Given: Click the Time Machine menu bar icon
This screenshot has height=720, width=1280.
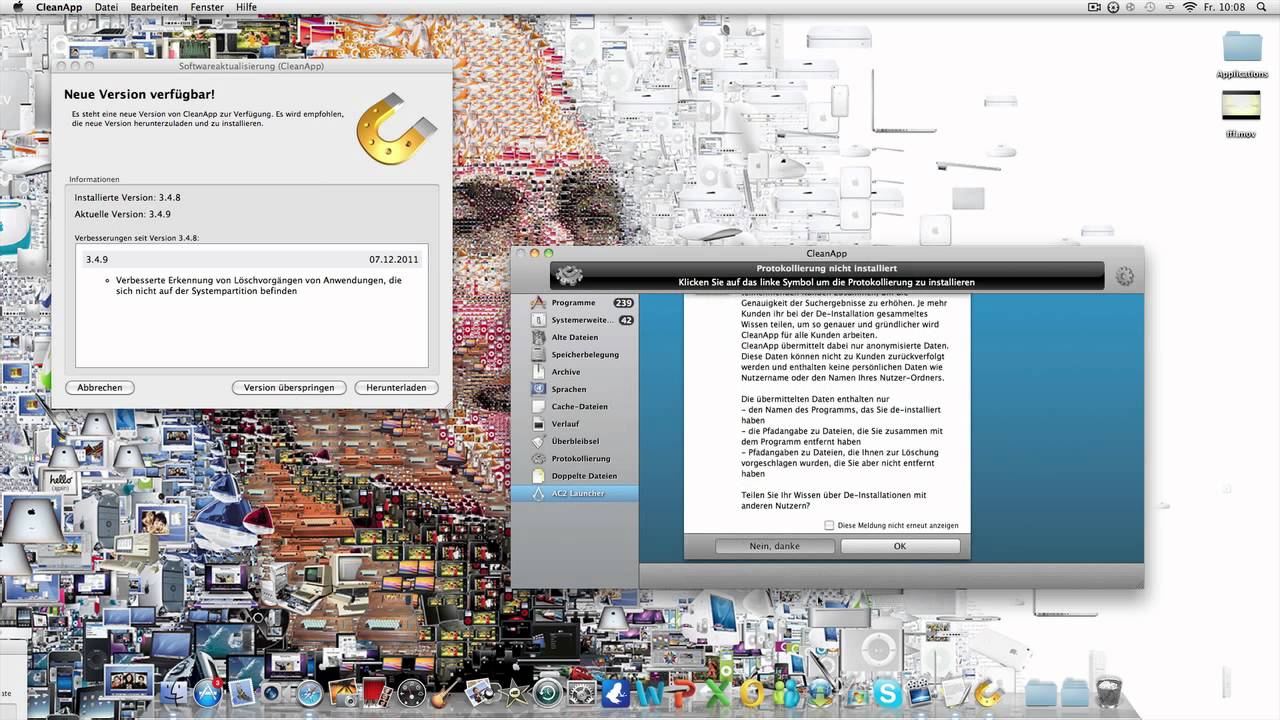Looking at the screenshot, I should pyautogui.click(x=1150, y=7).
